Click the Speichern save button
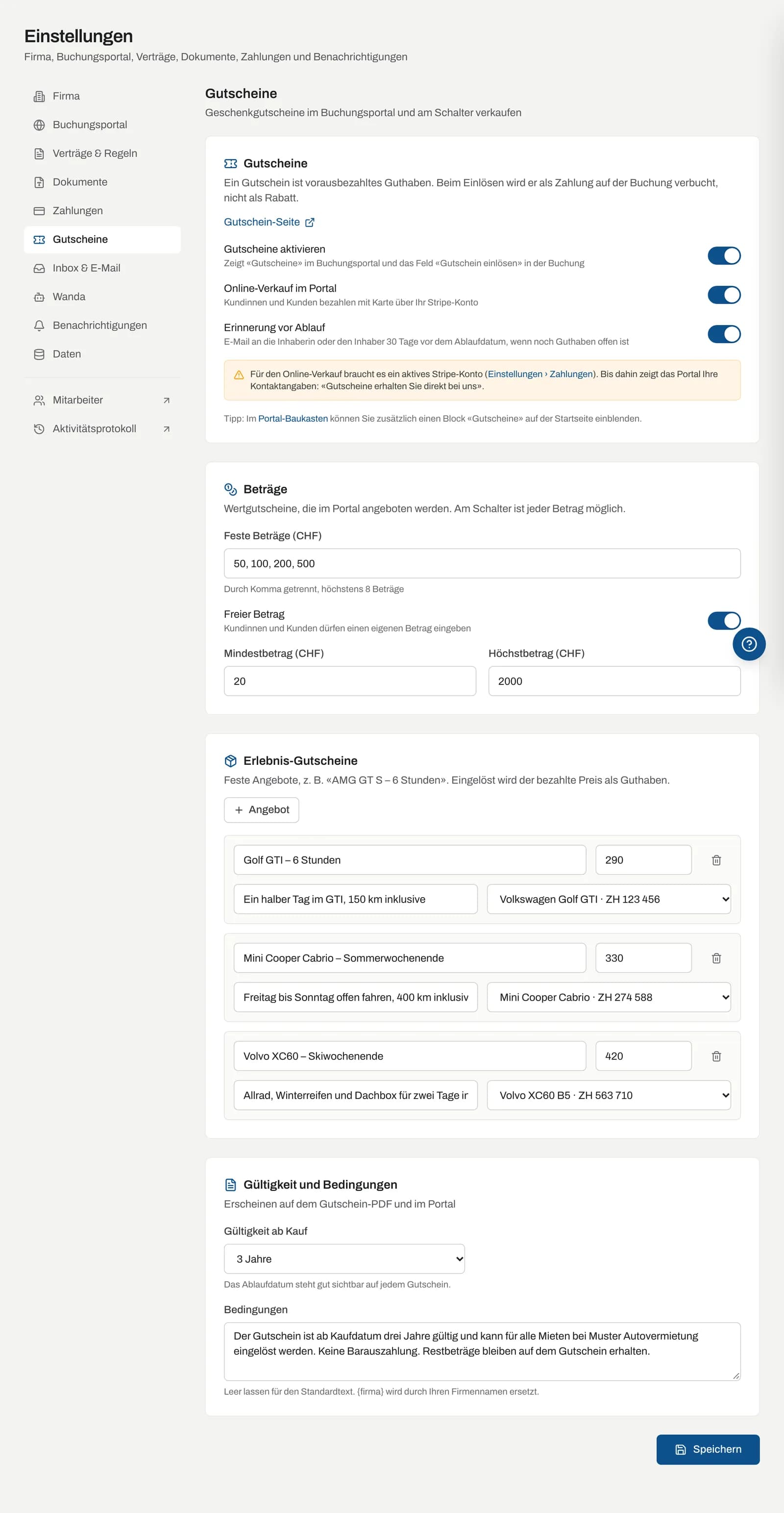This screenshot has width=784, height=1513. [x=708, y=1450]
